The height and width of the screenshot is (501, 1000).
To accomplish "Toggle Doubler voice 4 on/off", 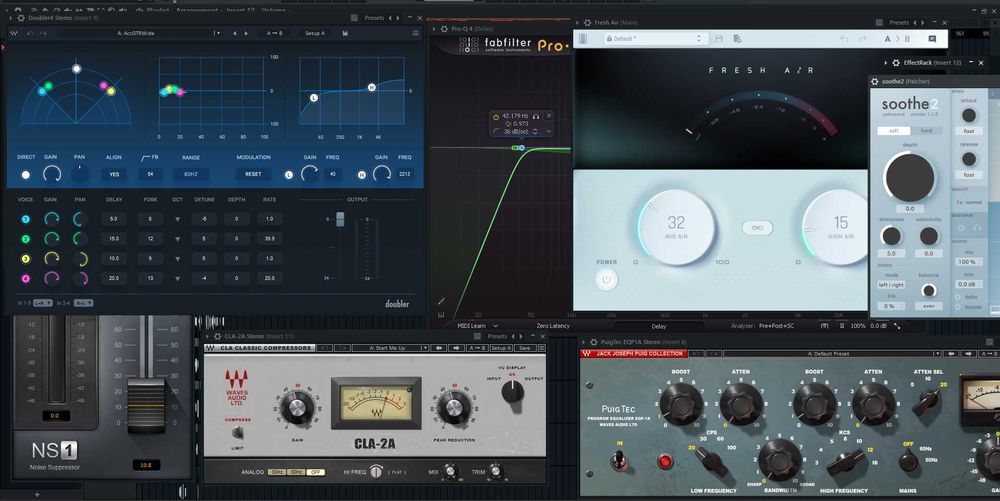I will (x=26, y=279).
